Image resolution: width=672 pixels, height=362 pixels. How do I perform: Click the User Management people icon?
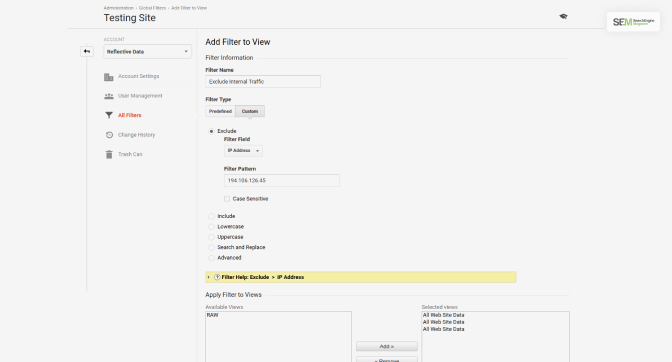pyautogui.click(x=109, y=96)
